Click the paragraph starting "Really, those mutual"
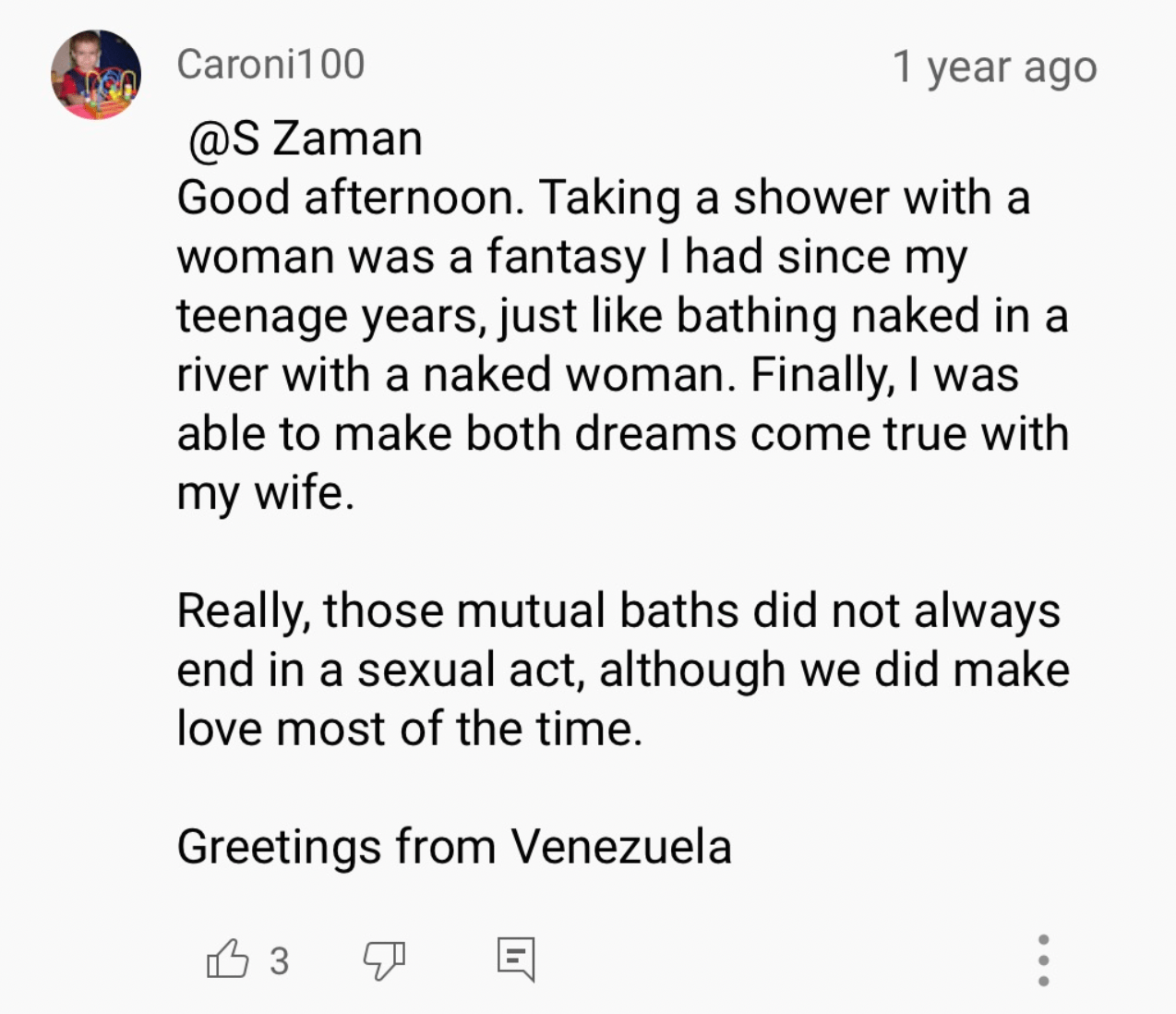 coord(618,611)
